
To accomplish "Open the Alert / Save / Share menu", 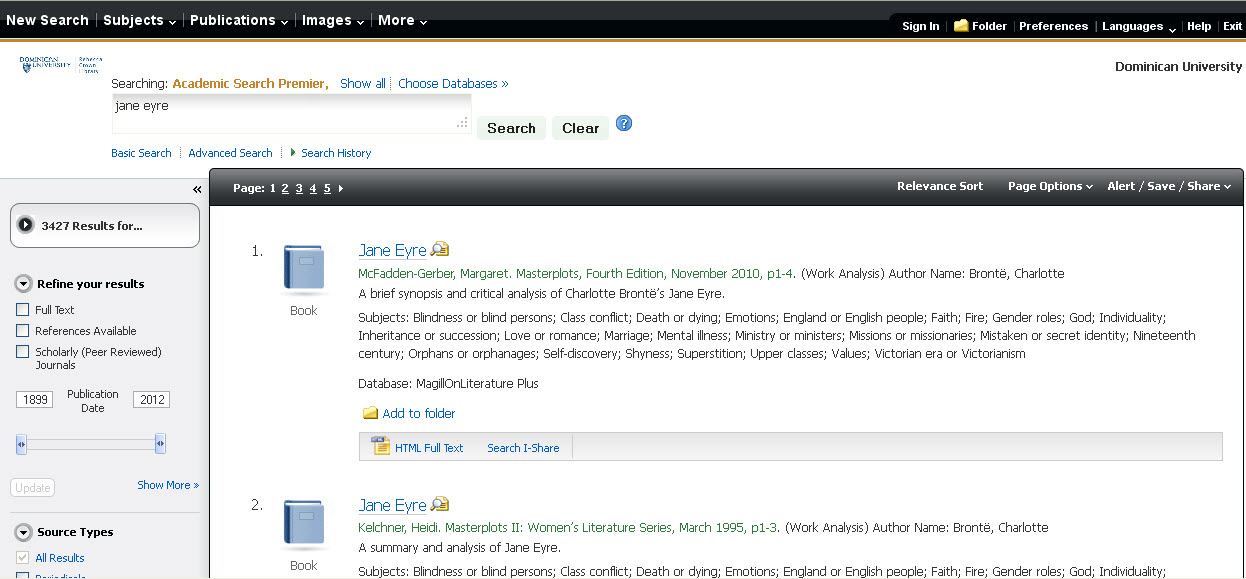I will pyautogui.click(x=1169, y=186).
